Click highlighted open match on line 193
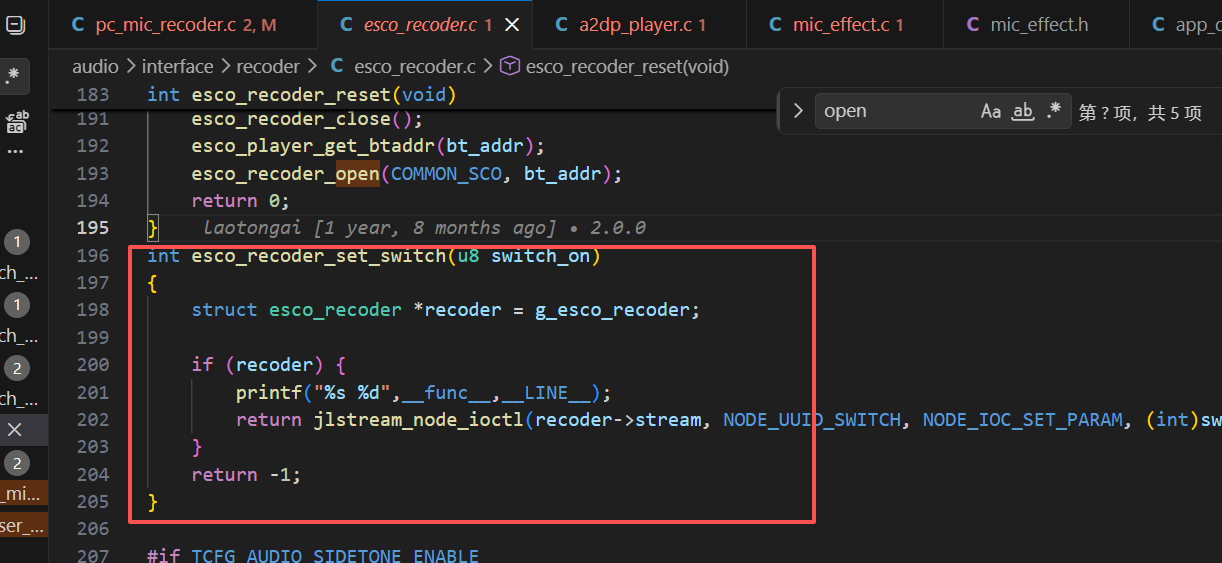The height and width of the screenshot is (563, 1222). coord(357,174)
